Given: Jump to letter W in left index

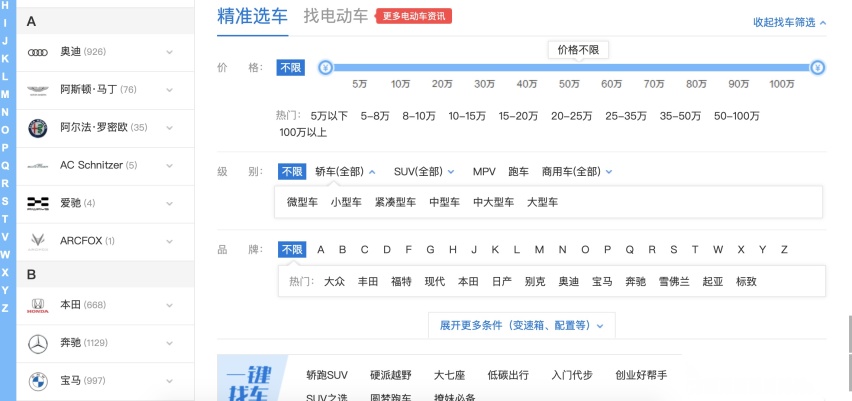Looking at the screenshot, I should 5,255.
